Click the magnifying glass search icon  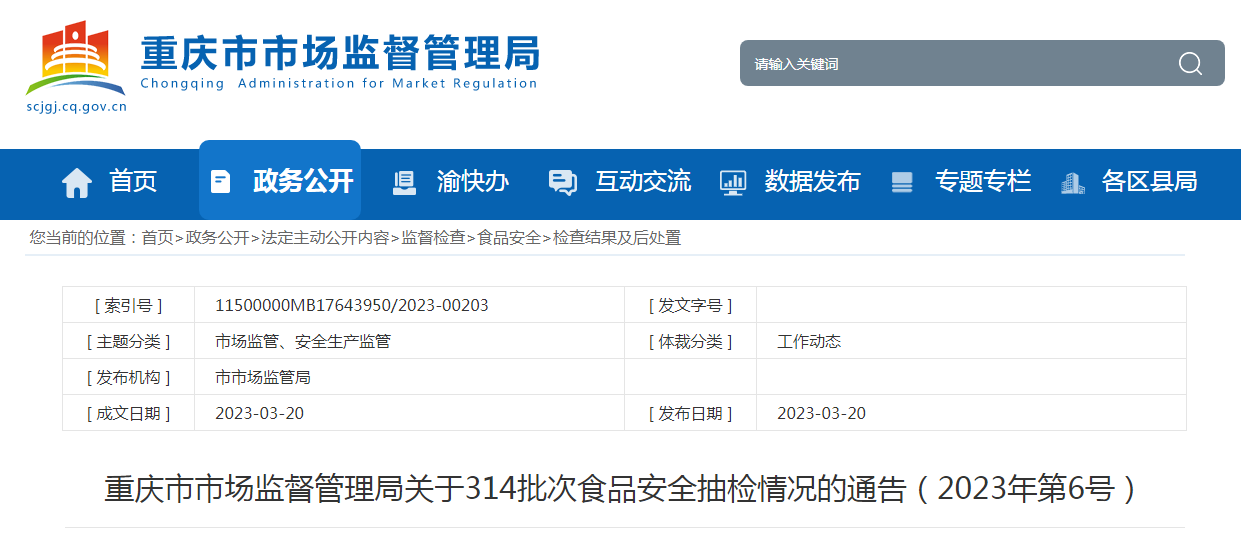click(x=1190, y=64)
